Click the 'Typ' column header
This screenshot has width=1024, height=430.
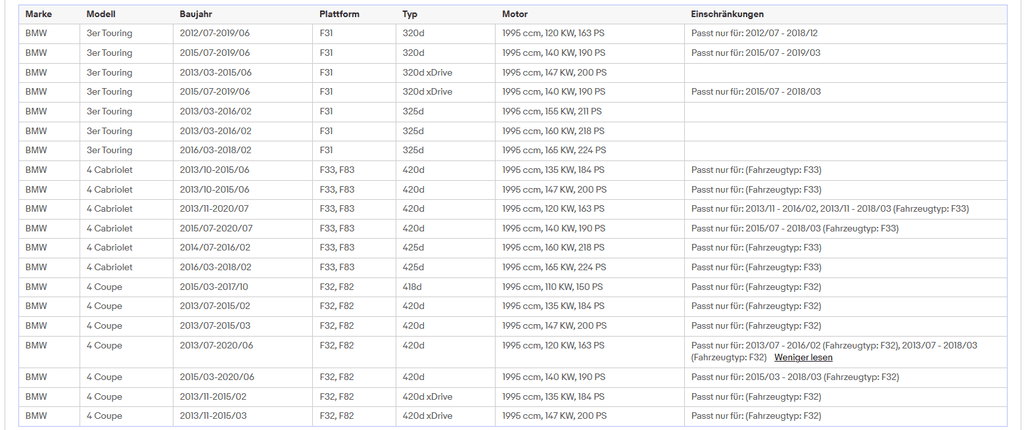coord(409,14)
